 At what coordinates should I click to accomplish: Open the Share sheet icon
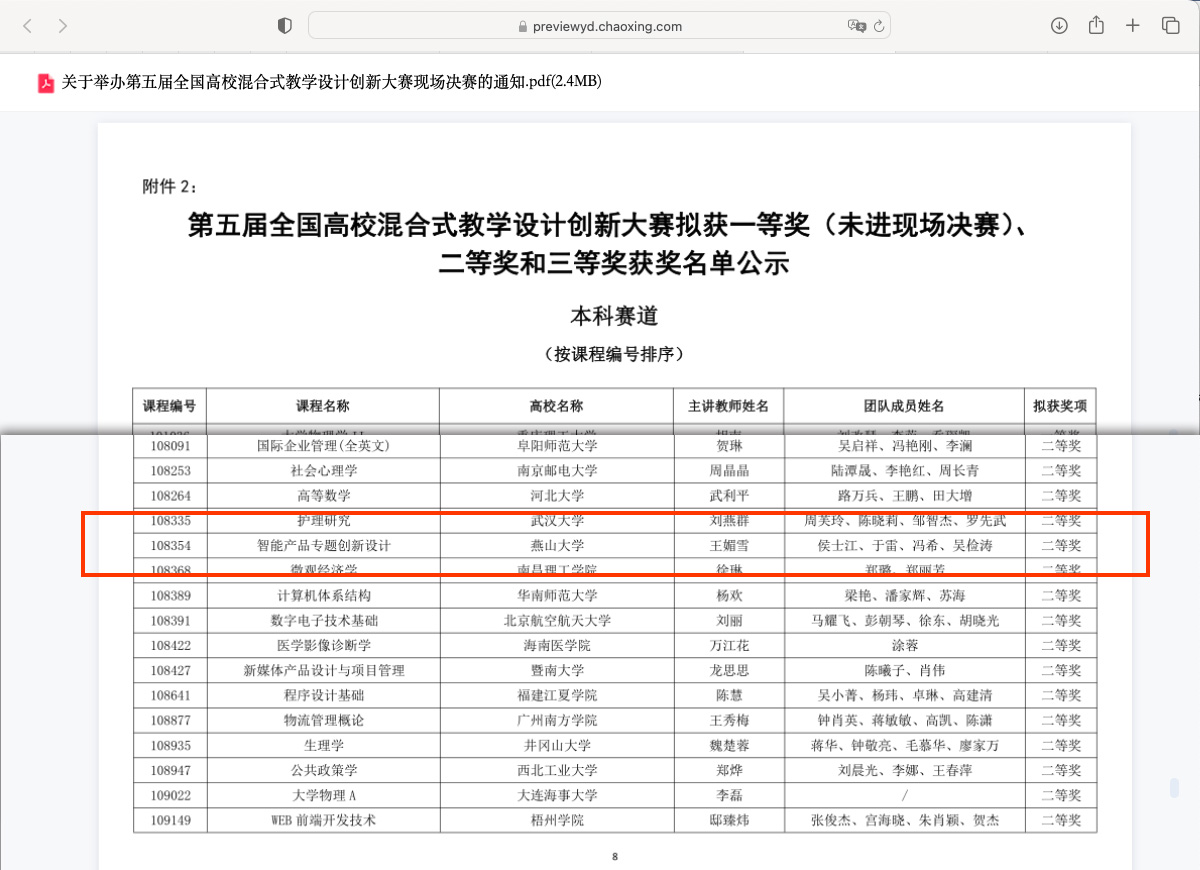[1096, 26]
